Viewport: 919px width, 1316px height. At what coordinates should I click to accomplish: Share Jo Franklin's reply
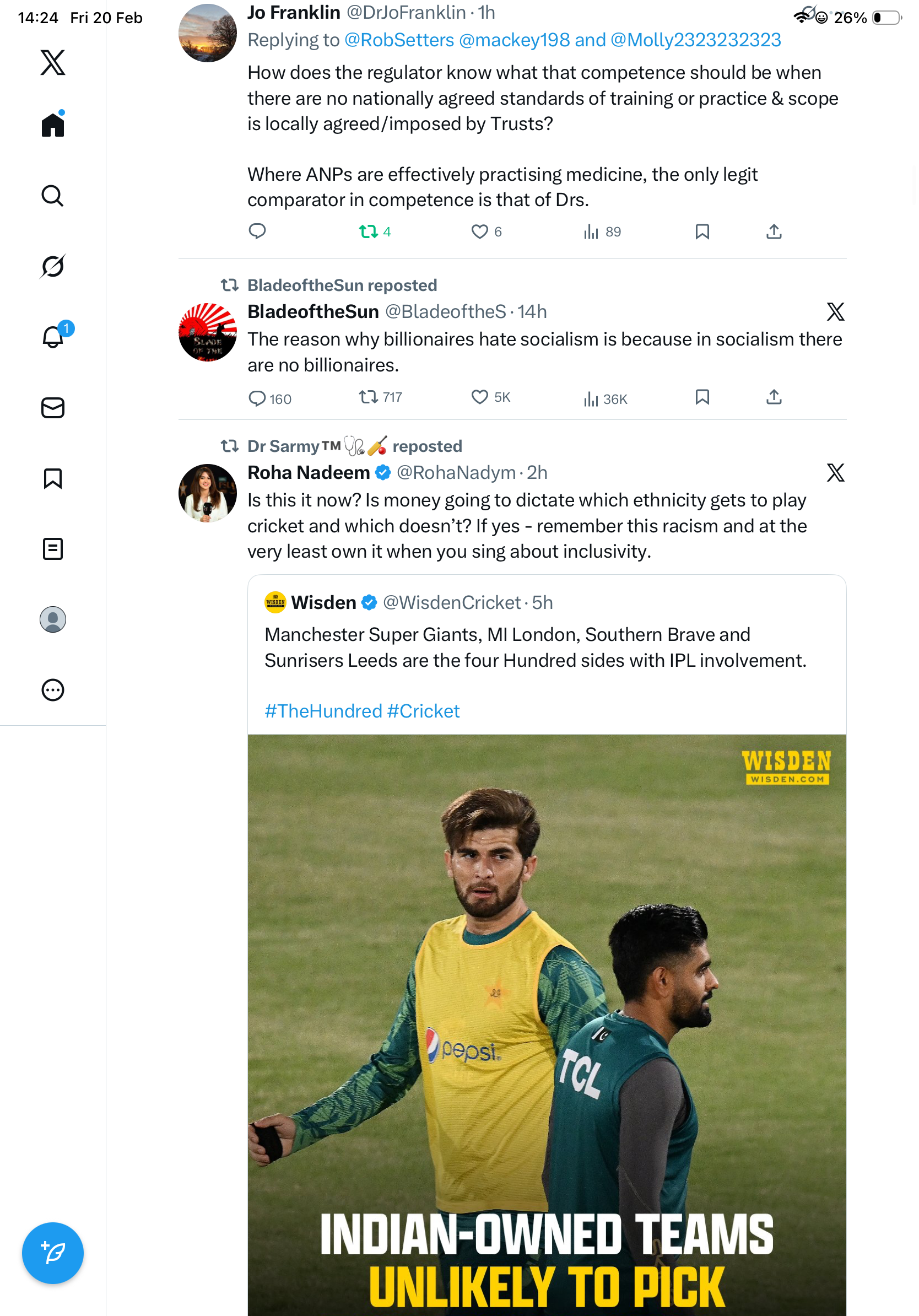(774, 231)
